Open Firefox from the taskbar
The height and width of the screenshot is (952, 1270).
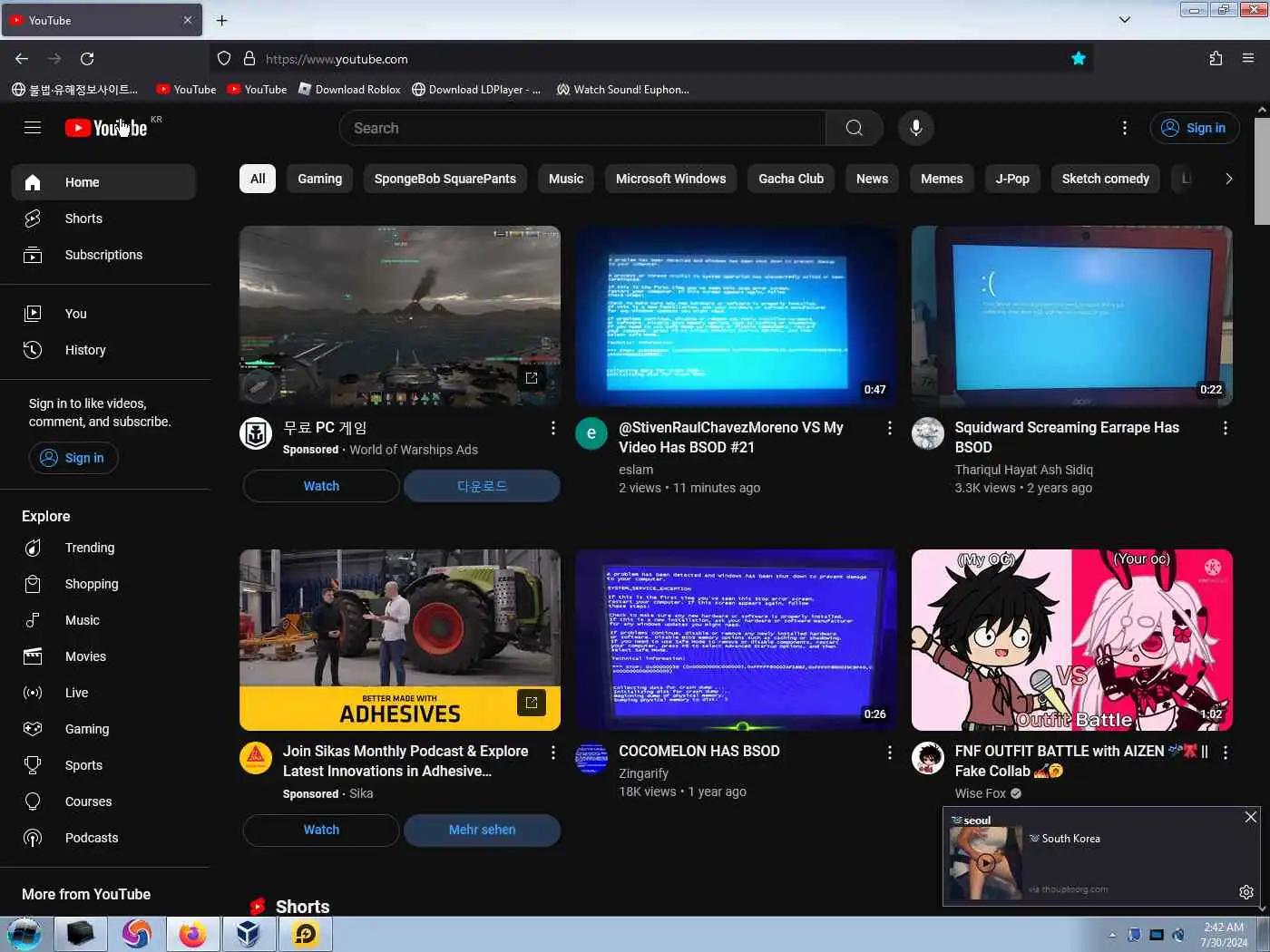click(x=192, y=934)
